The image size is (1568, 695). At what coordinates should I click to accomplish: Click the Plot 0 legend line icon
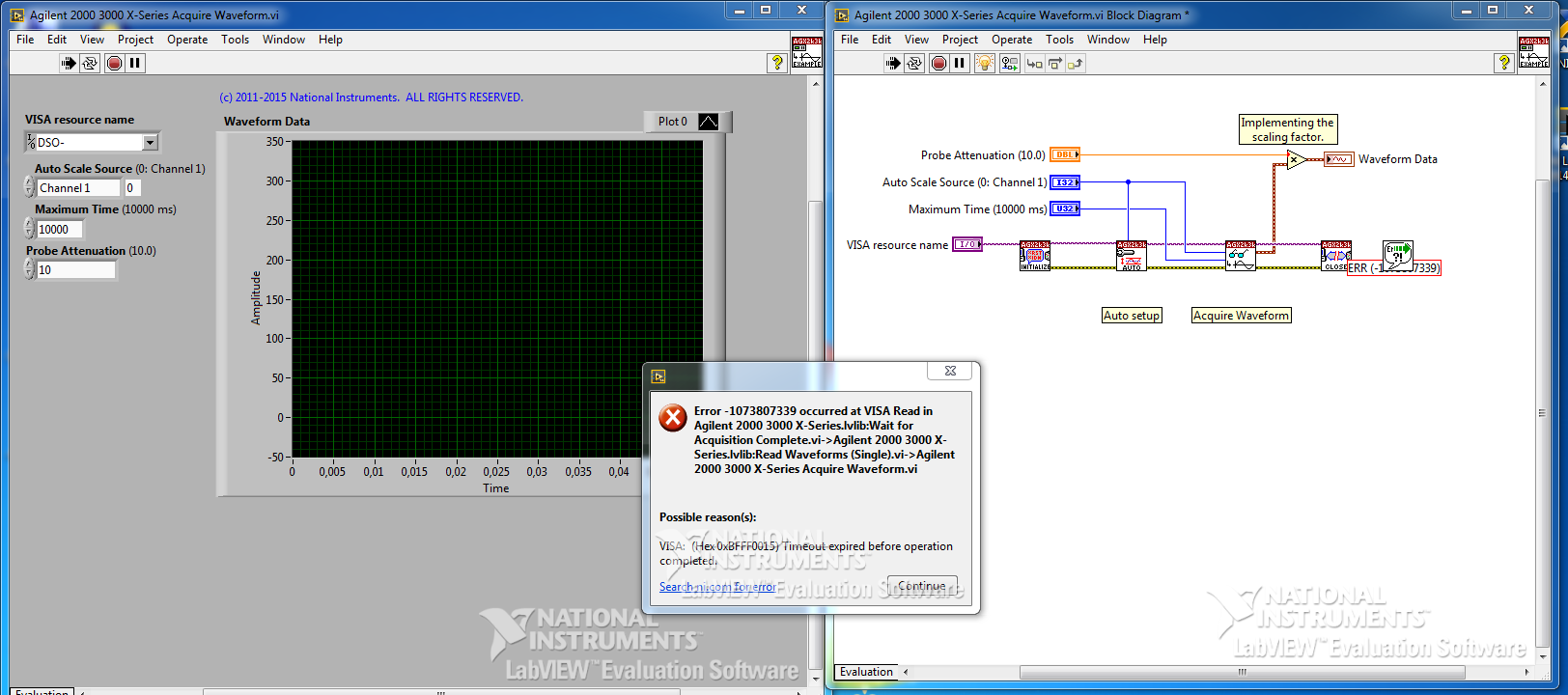(709, 122)
